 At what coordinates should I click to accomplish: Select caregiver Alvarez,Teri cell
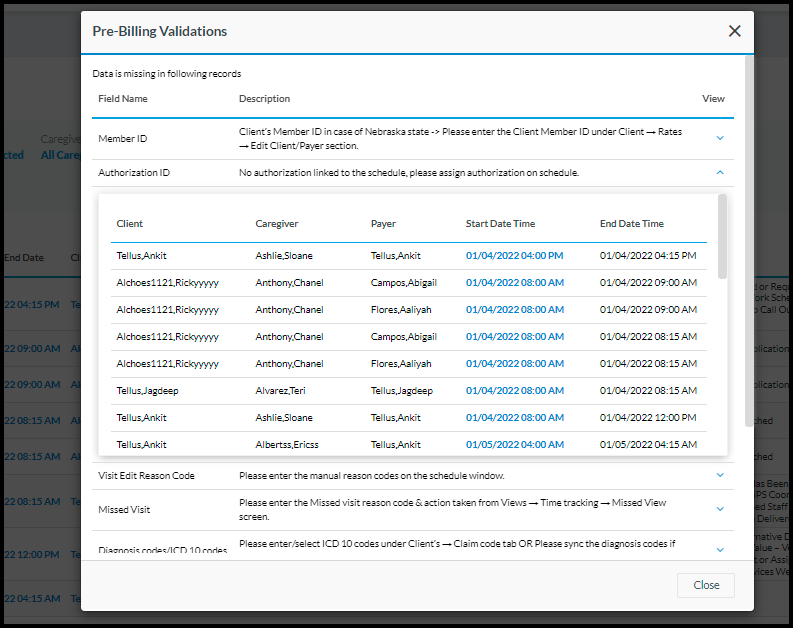(279, 390)
